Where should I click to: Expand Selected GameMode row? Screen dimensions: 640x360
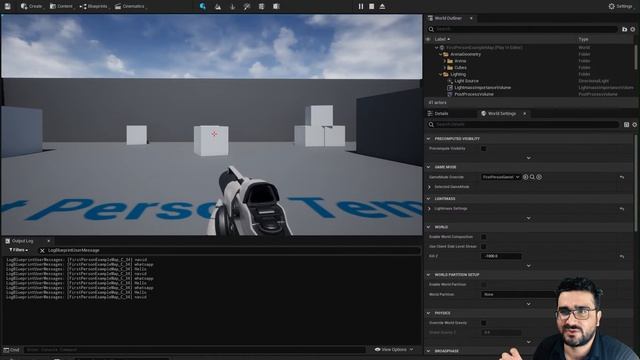[429, 187]
